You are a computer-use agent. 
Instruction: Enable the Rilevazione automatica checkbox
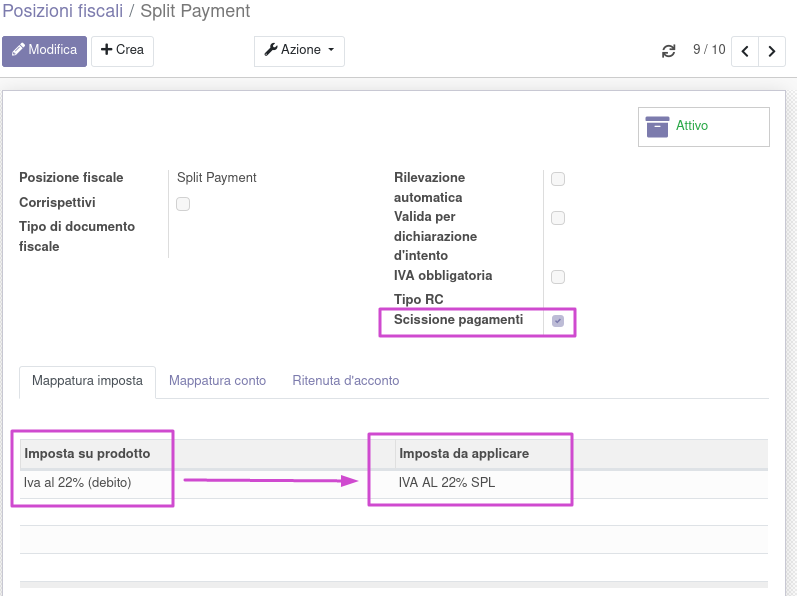(x=558, y=179)
